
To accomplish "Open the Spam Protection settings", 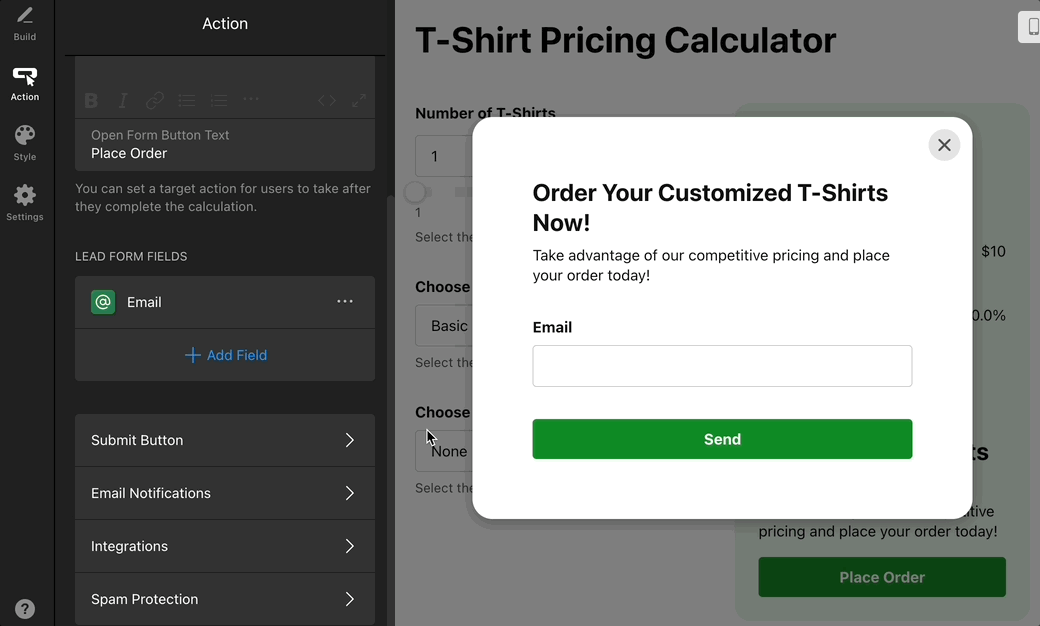I will tap(225, 599).
